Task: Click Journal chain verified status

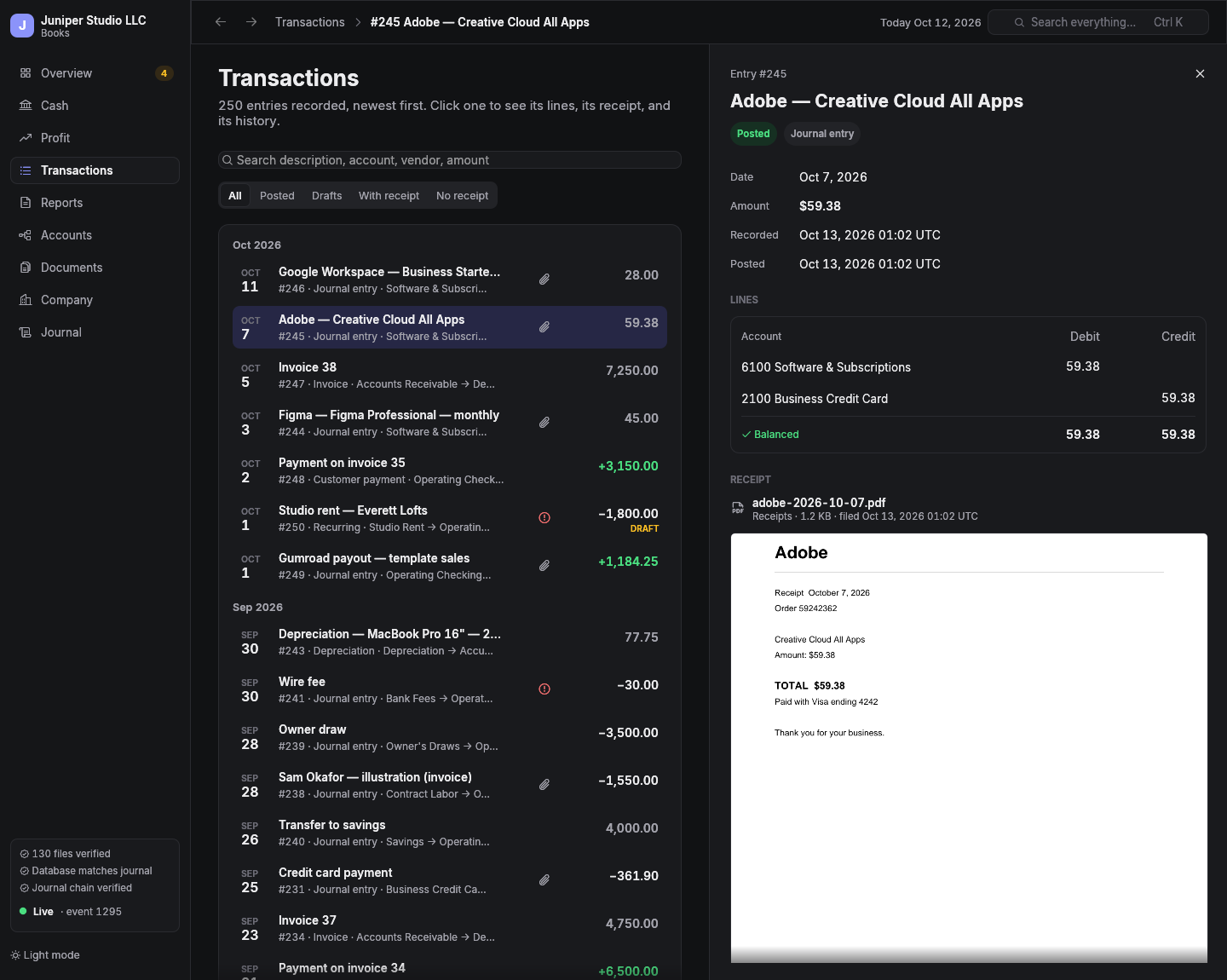Action: (x=76, y=888)
